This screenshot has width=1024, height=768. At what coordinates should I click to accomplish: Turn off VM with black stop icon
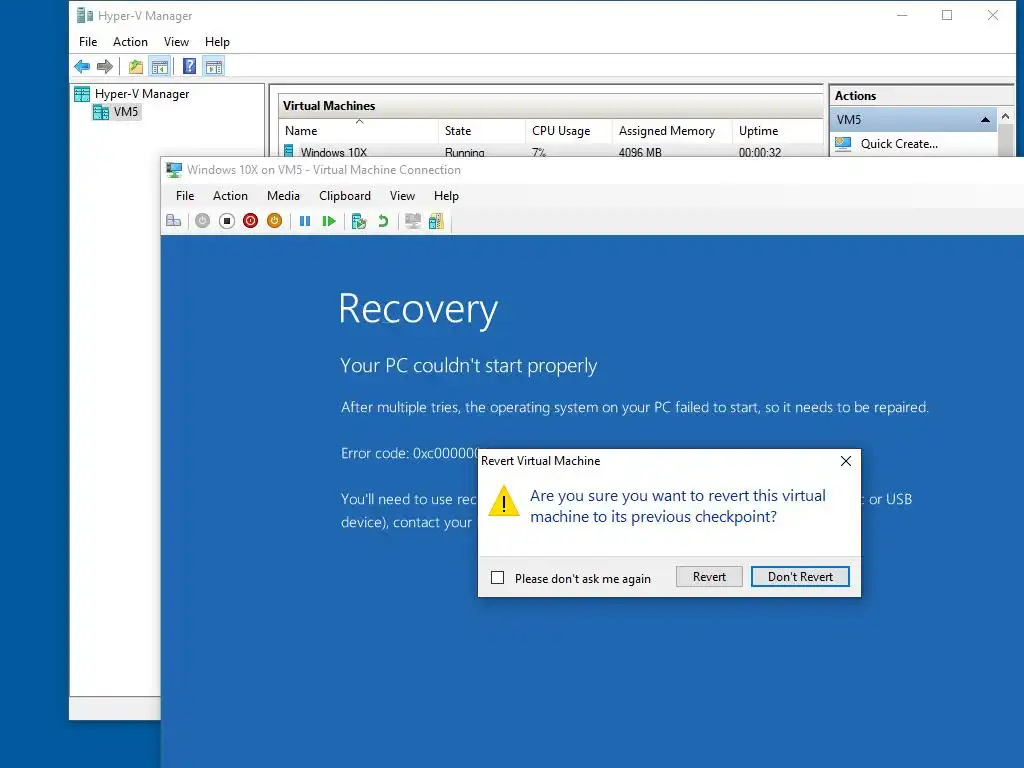[227, 221]
